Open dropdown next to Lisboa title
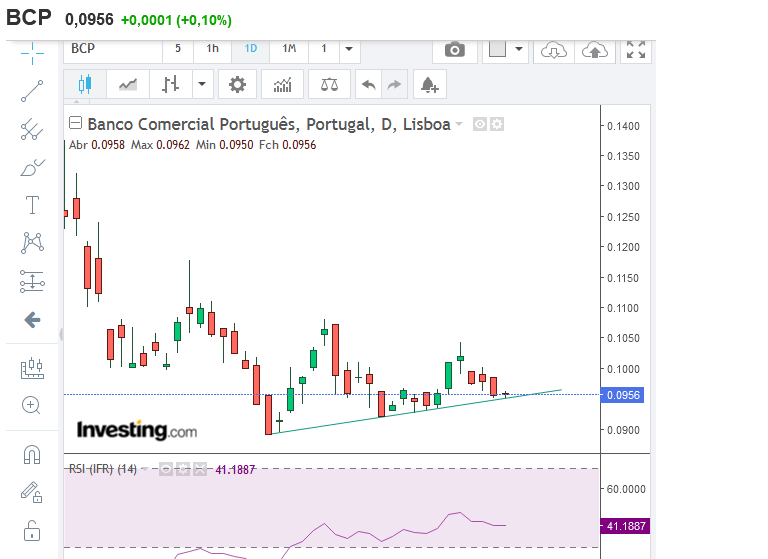 459,124
